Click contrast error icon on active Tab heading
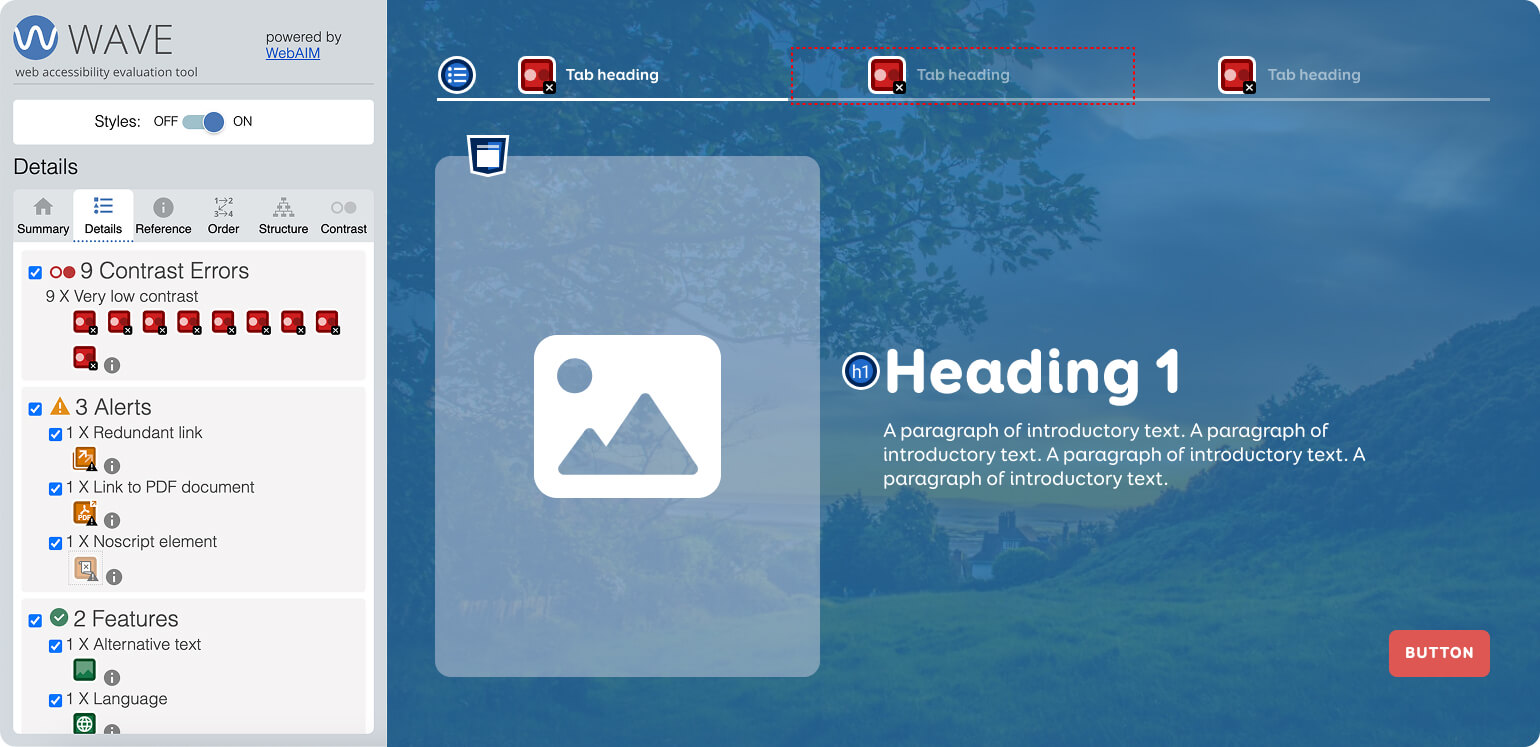The width and height of the screenshot is (1540, 747). point(537,75)
